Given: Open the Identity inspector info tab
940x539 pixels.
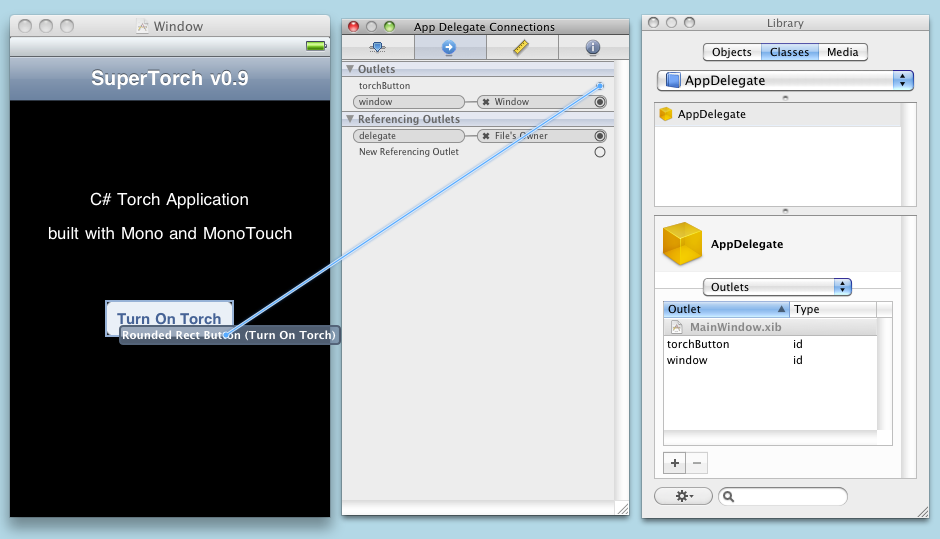Looking at the screenshot, I should [x=593, y=47].
